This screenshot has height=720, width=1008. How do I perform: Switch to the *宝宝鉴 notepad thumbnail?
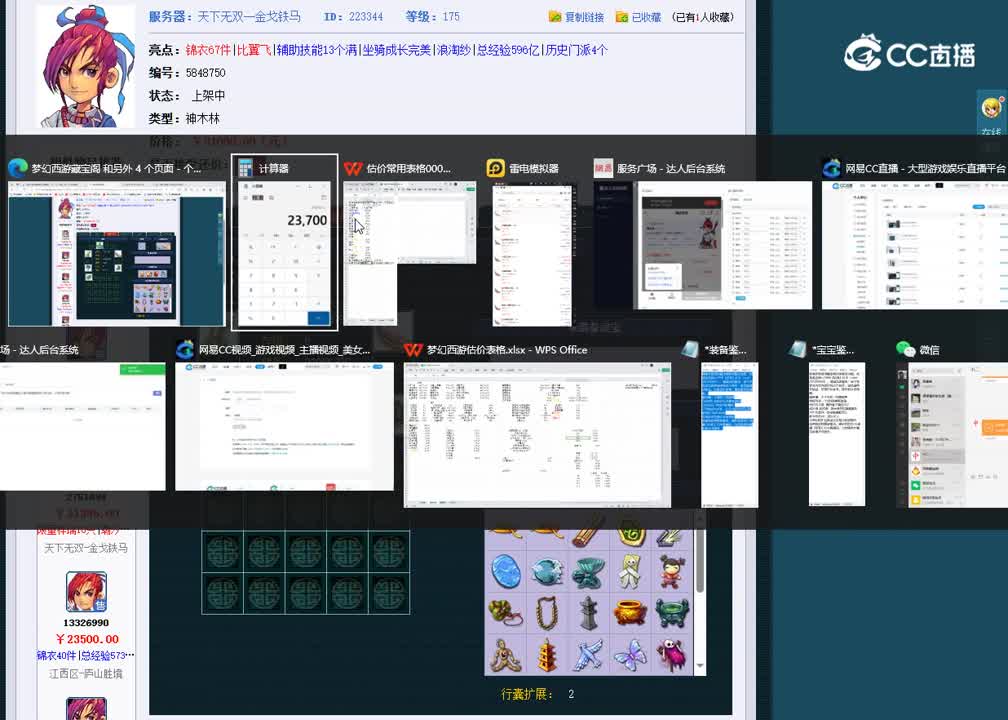837,435
